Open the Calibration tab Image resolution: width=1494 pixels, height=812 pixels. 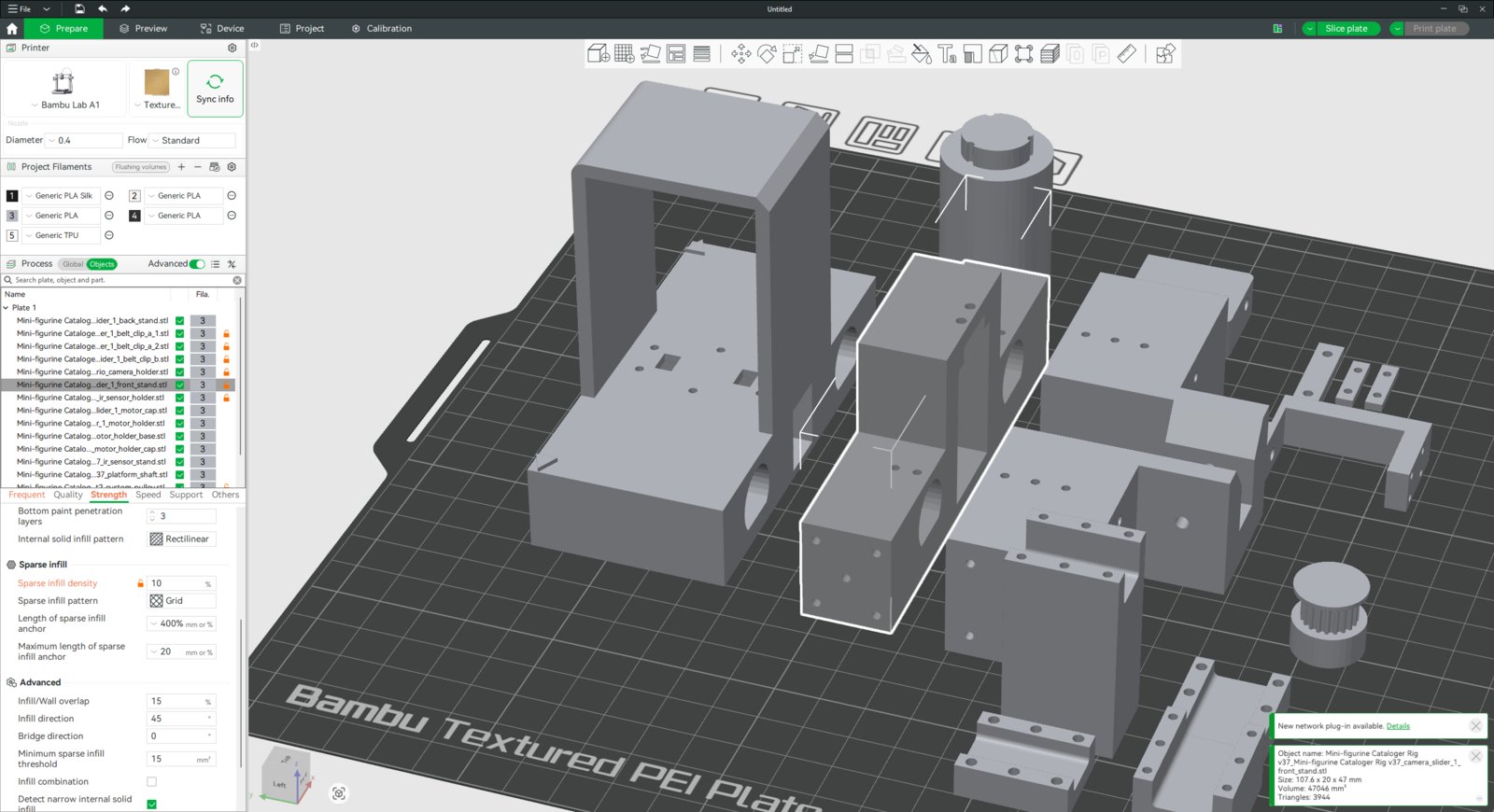point(382,29)
